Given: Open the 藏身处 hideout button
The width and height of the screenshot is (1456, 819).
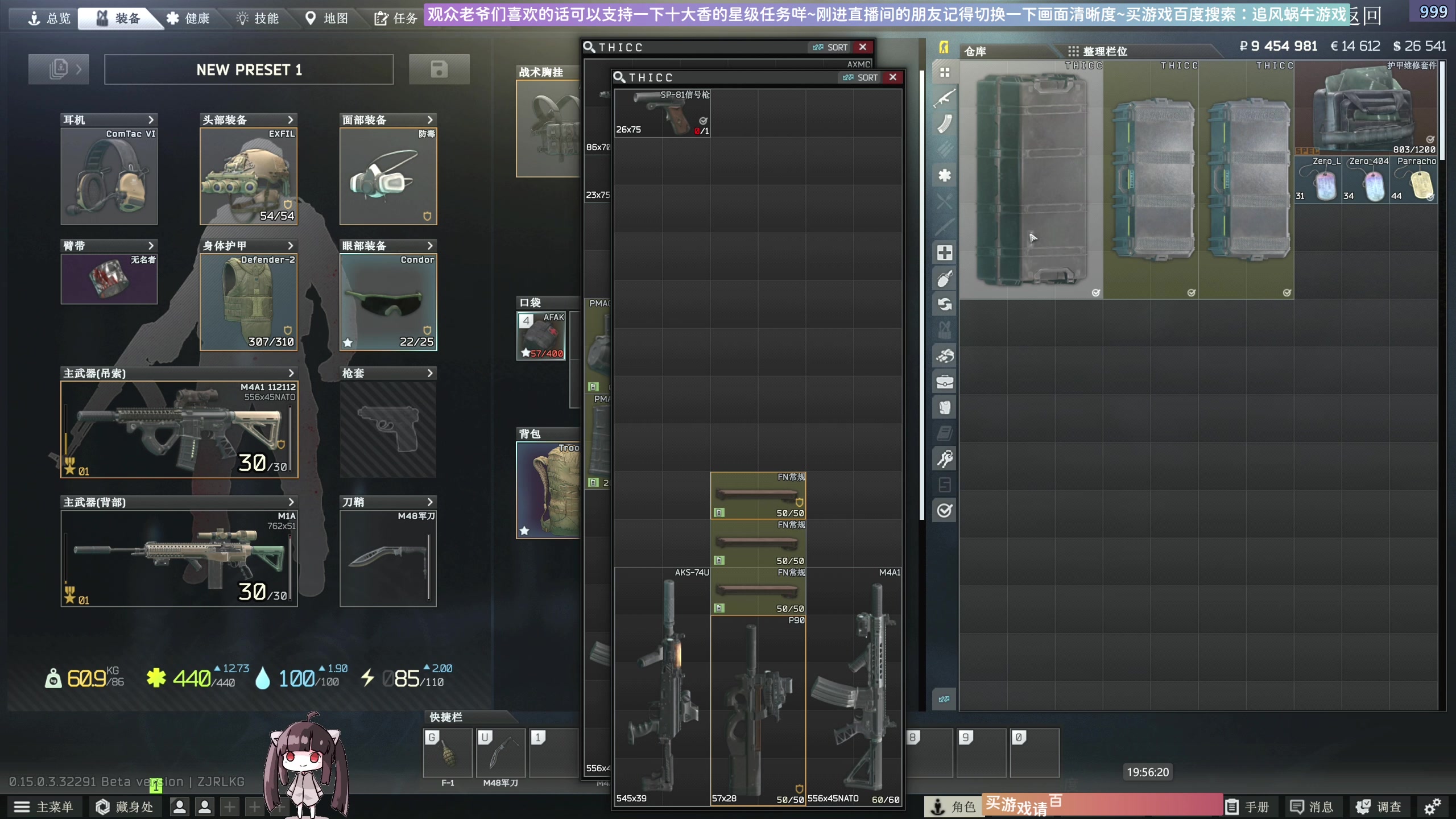Looking at the screenshot, I should coord(125,806).
